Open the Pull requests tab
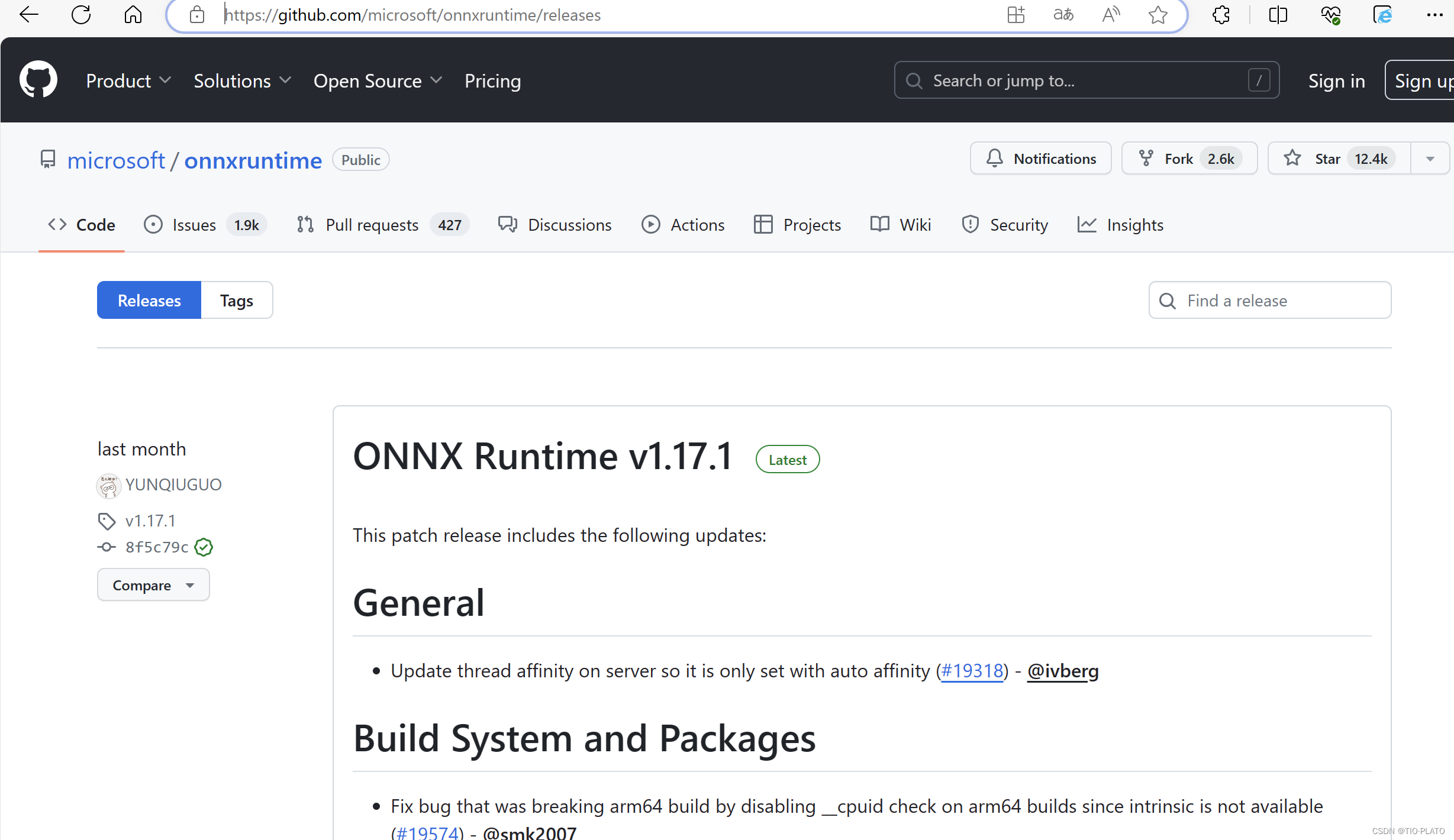1454x840 pixels. 382,225
